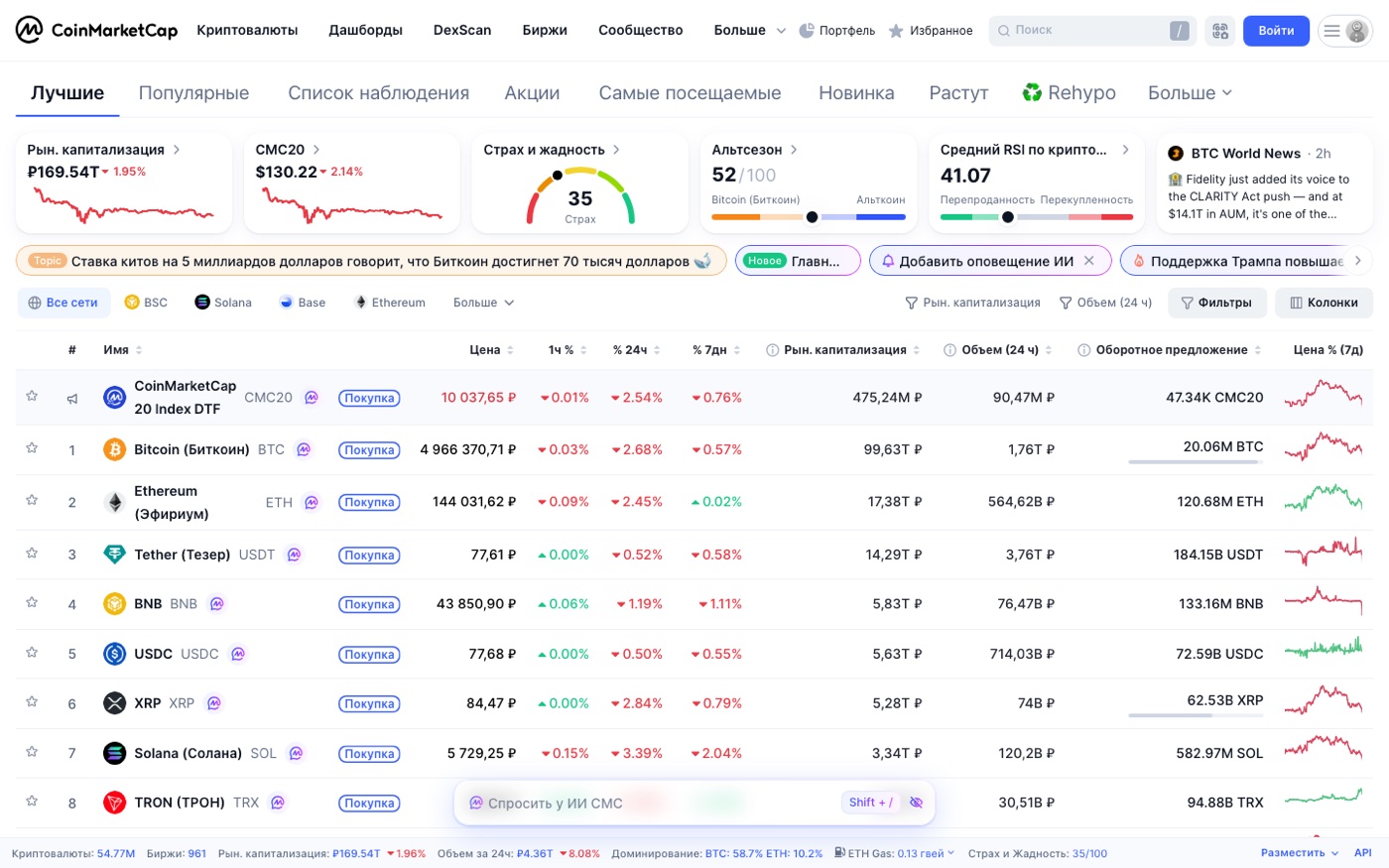Screen dimensions: 1389x868
Task: Expand ETH Gas dropdown in status bar
Action: pos(894,853)
